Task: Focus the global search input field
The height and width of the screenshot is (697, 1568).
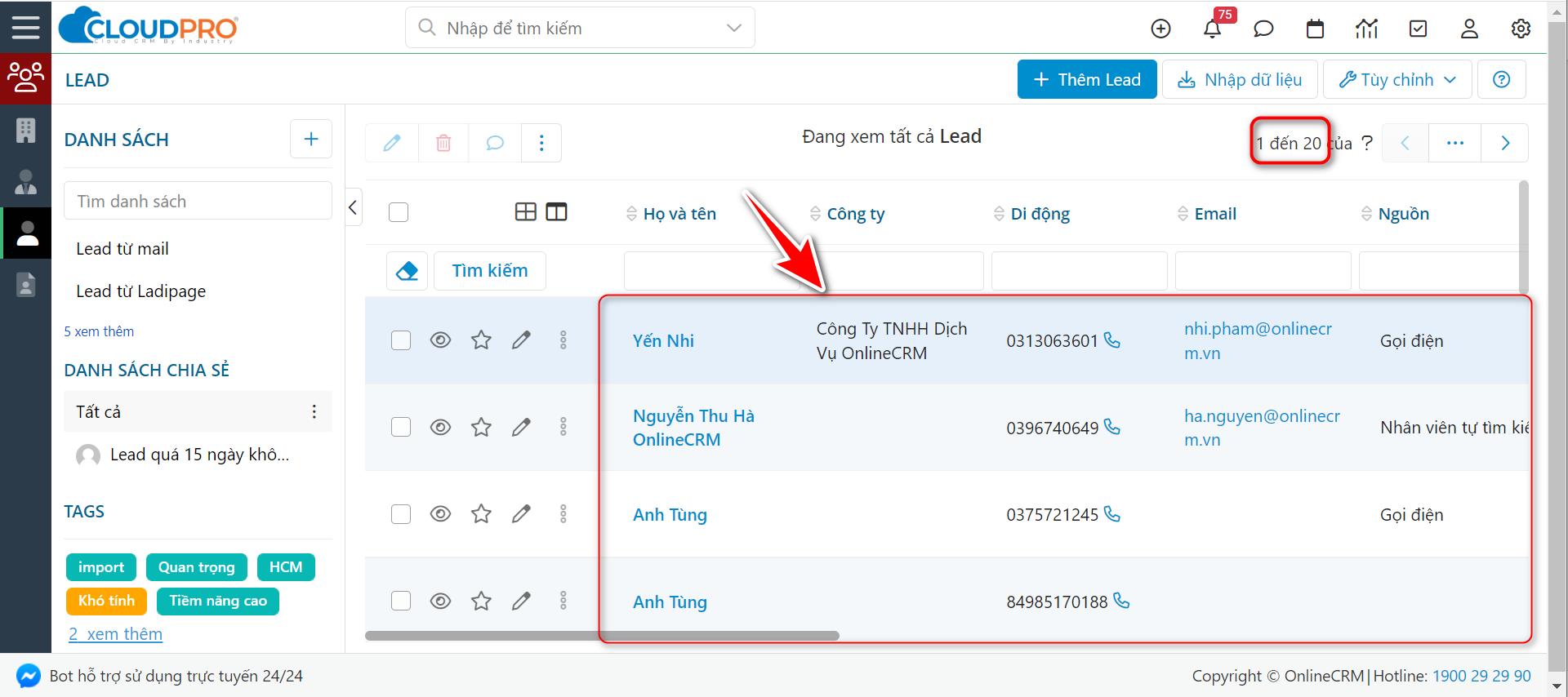Action: tap(580, 28)
